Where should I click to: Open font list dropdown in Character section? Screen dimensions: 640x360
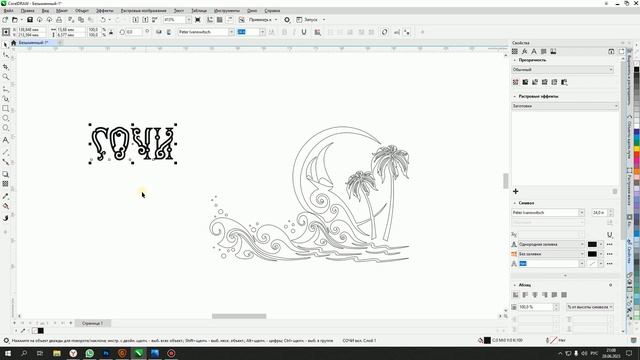pos(581,213)
